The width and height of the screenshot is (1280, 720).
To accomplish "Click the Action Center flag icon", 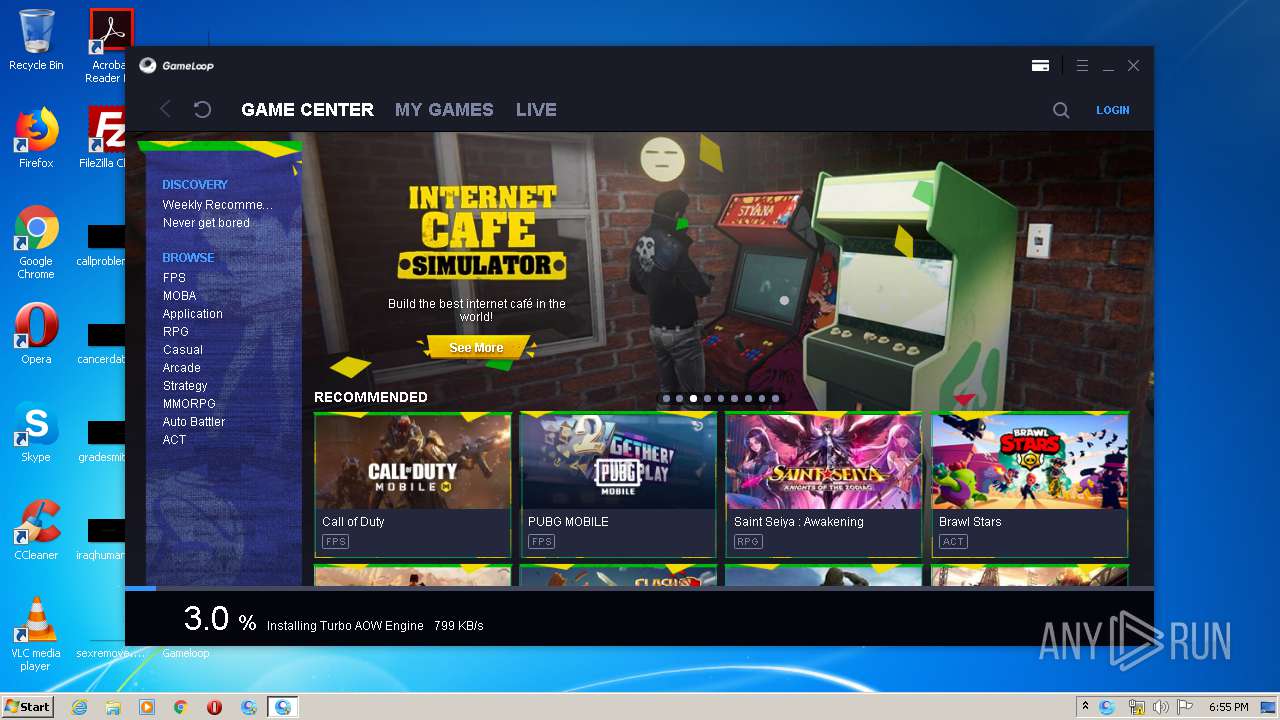I will pyautogui.click(x=1186, y=707).
